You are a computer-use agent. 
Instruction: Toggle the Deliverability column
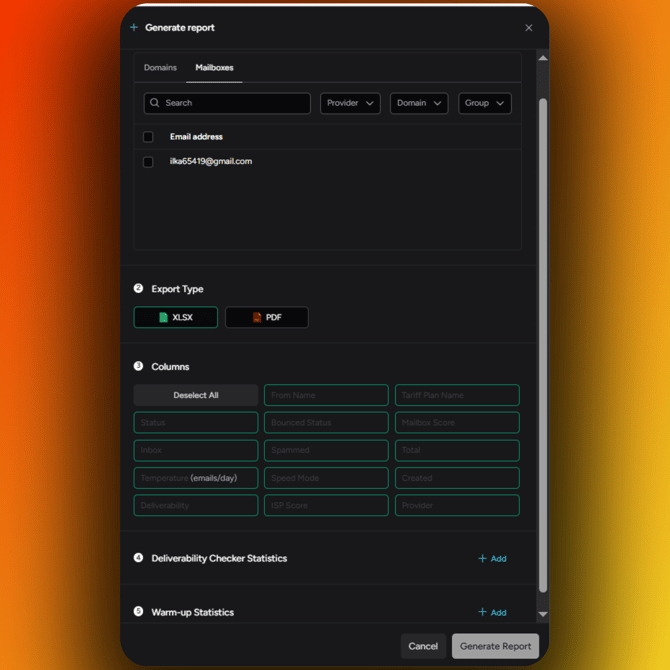pos(196,505)
